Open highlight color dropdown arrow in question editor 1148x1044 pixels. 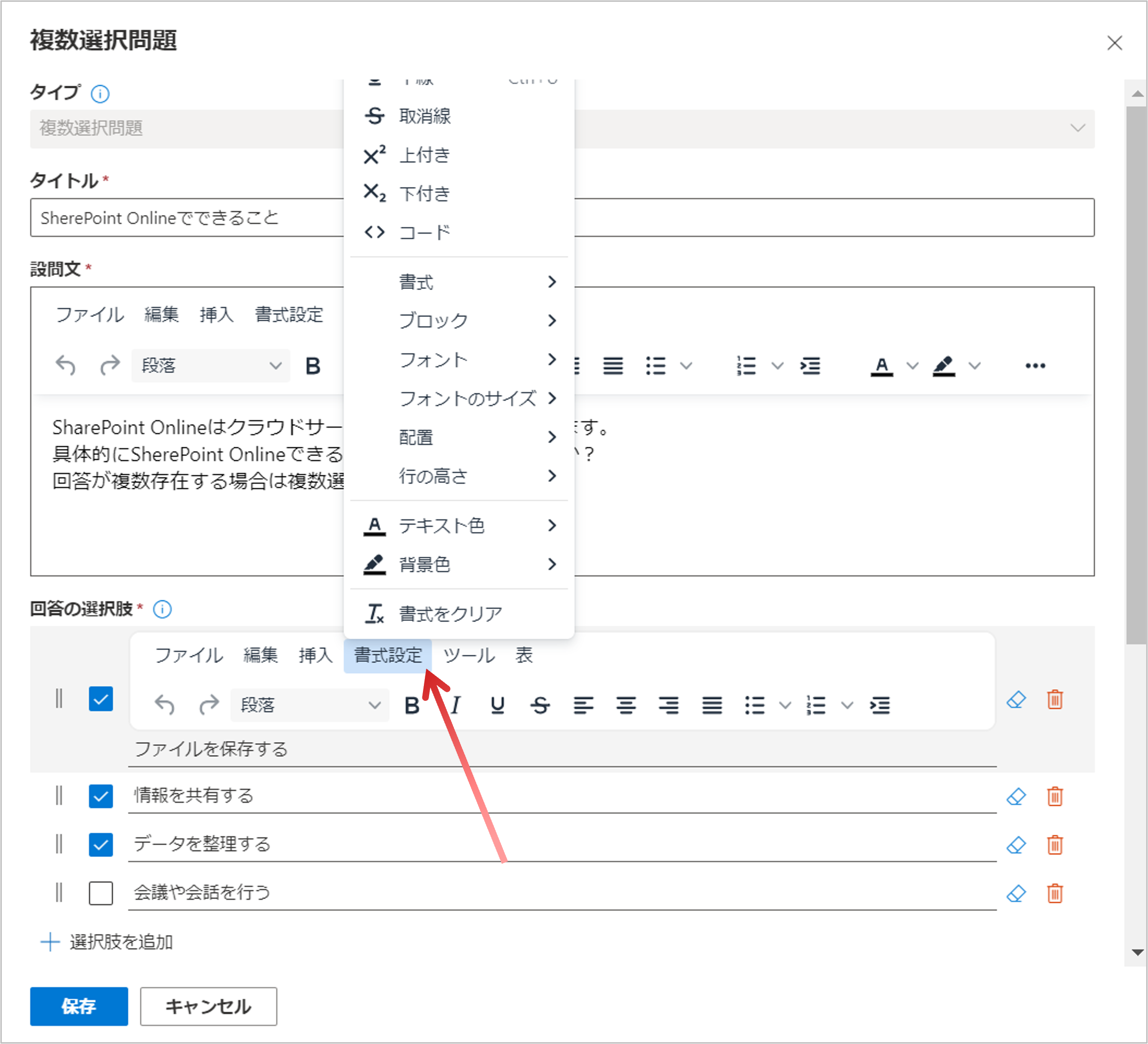click(x=975, y=365)
